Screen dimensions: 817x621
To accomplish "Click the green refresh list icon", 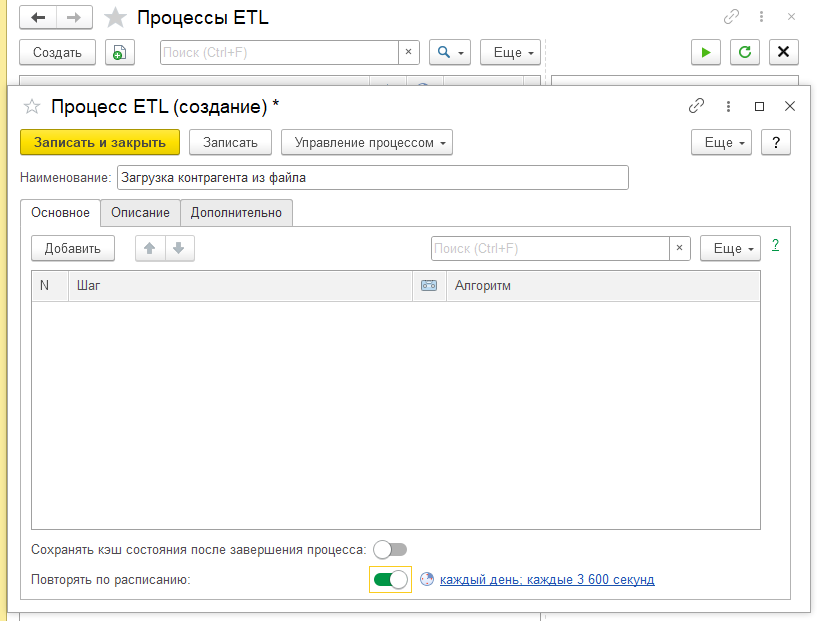I will [x=744, y=52].
